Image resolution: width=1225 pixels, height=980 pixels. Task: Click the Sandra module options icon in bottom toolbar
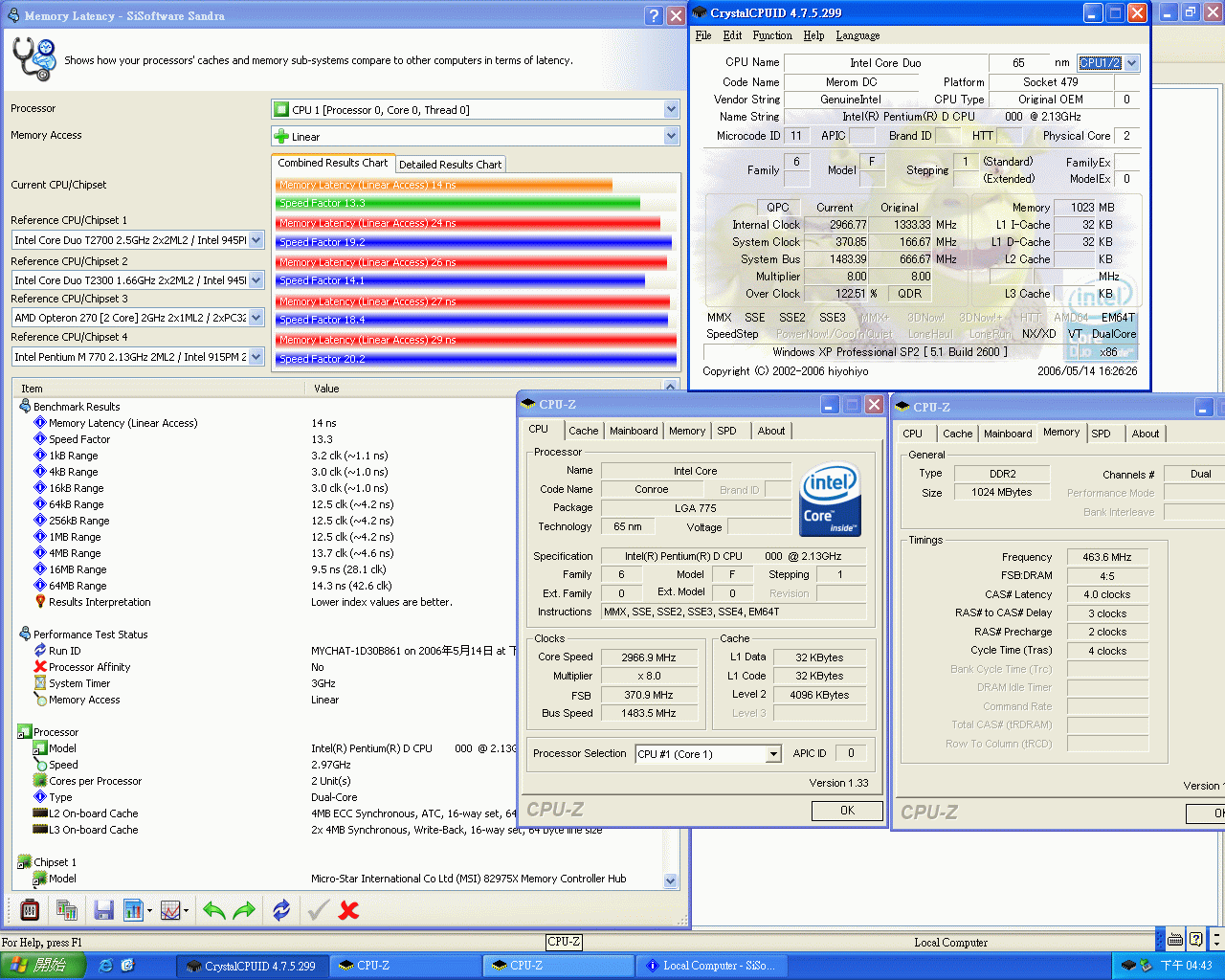pos(30,910)
